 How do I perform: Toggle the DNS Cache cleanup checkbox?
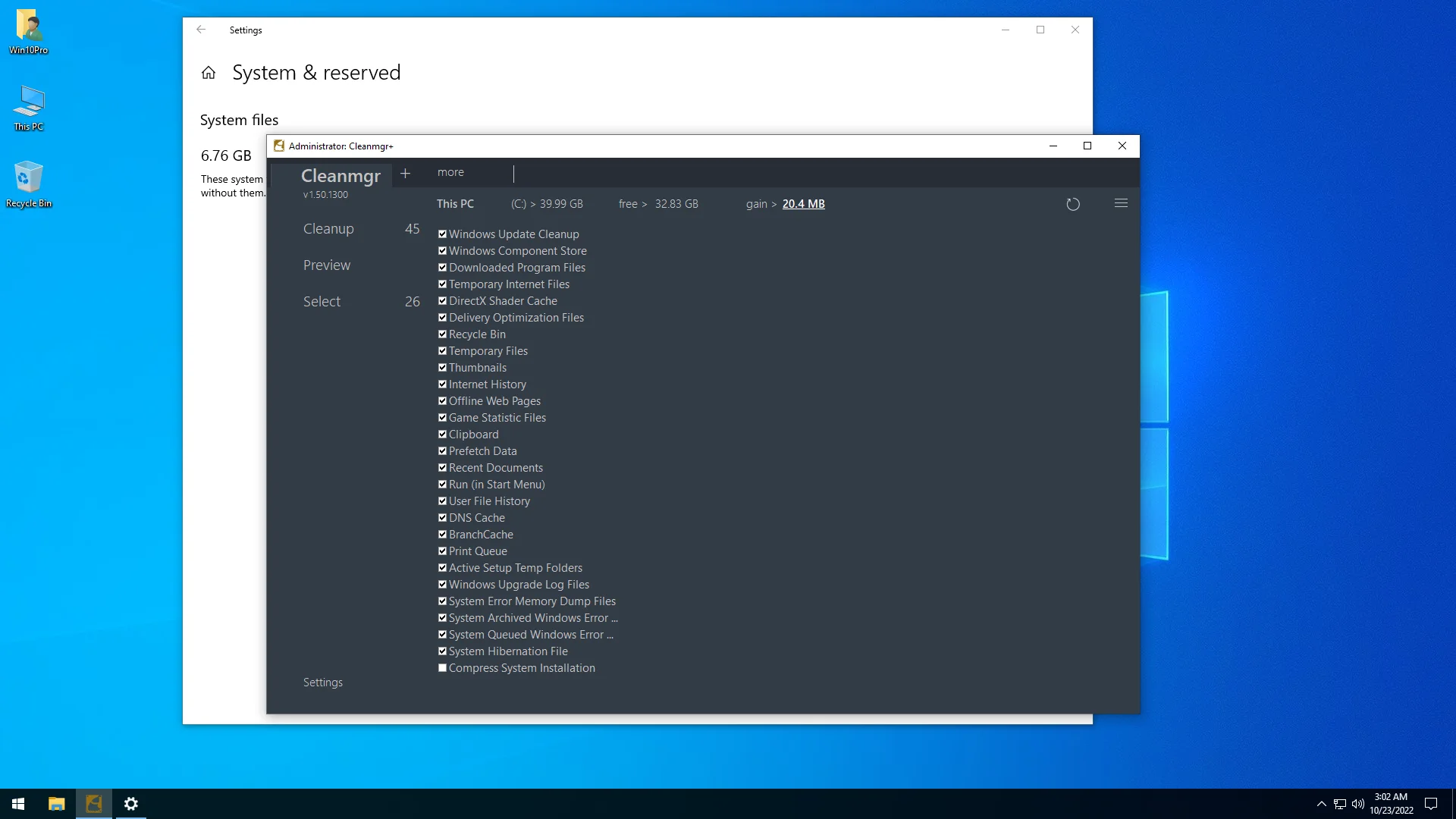[443, 518]
